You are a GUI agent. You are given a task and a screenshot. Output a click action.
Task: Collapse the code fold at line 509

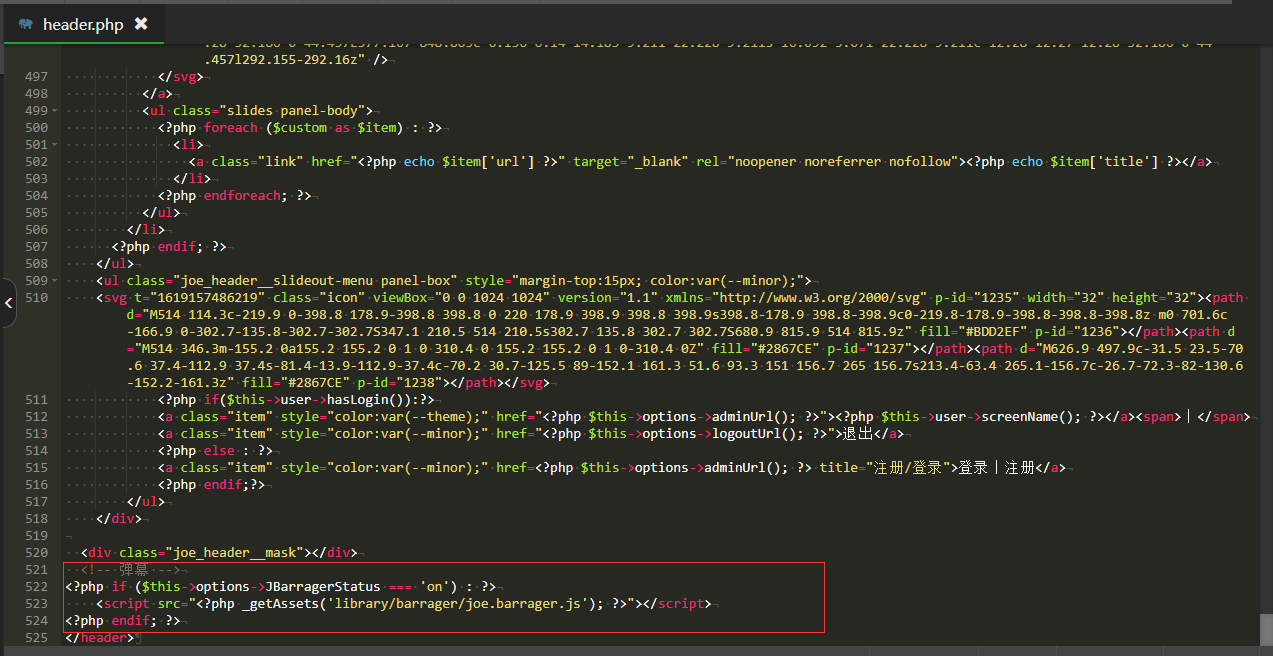click(54, 280)
